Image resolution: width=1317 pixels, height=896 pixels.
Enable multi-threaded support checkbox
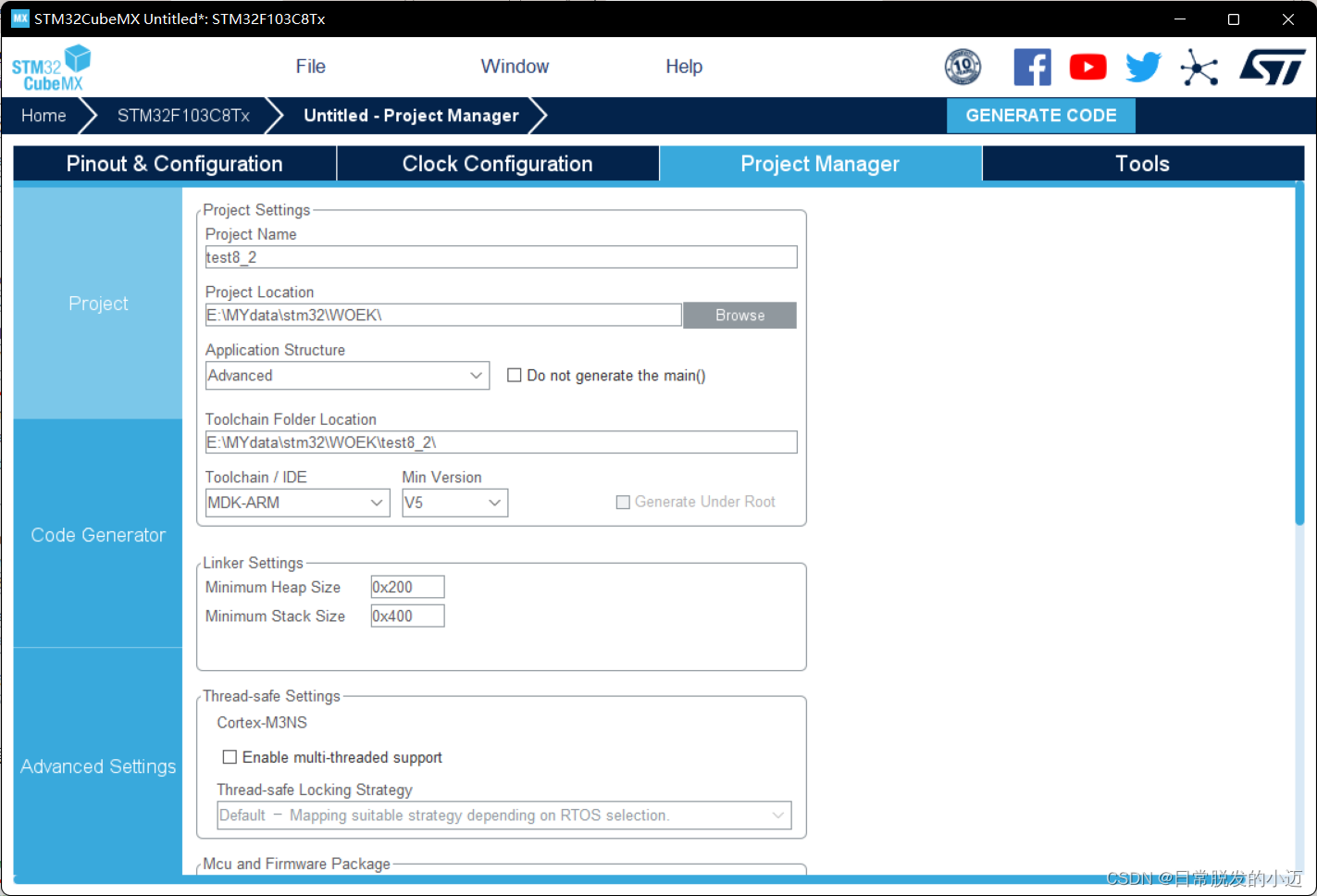(x=230, y=757)
